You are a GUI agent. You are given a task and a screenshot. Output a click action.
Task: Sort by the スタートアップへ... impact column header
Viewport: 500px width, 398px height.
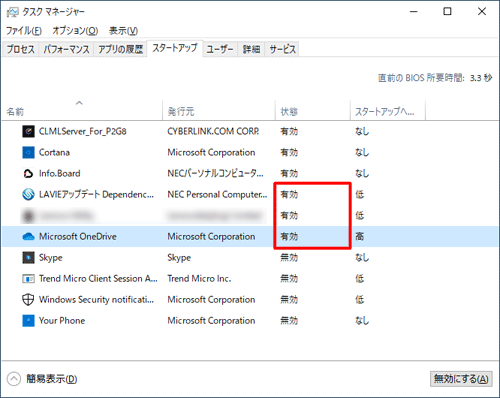[x=388, y=110]
